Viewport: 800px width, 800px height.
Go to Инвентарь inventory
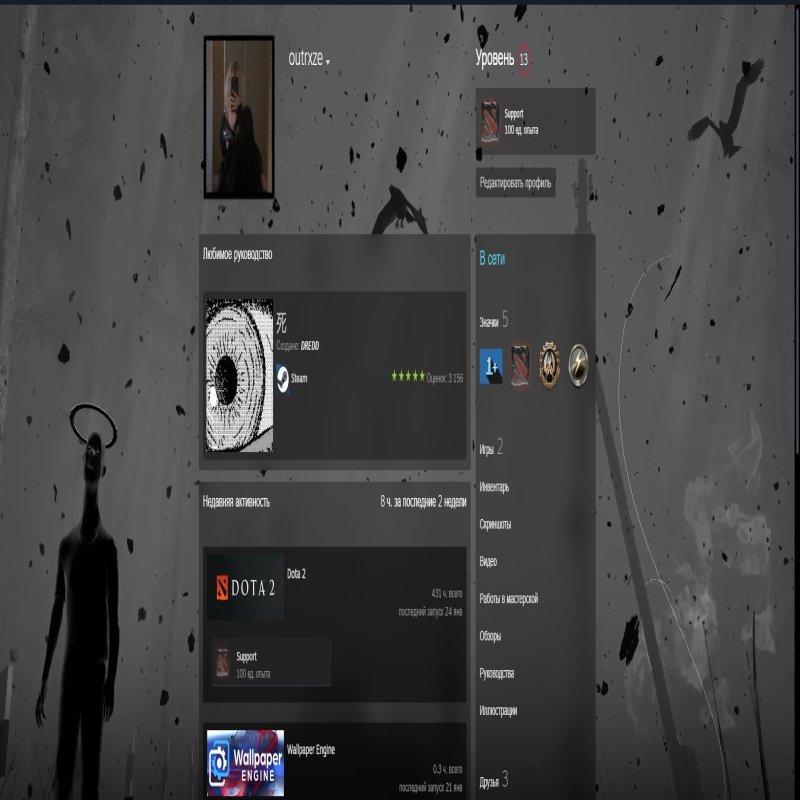coord(494,487)
